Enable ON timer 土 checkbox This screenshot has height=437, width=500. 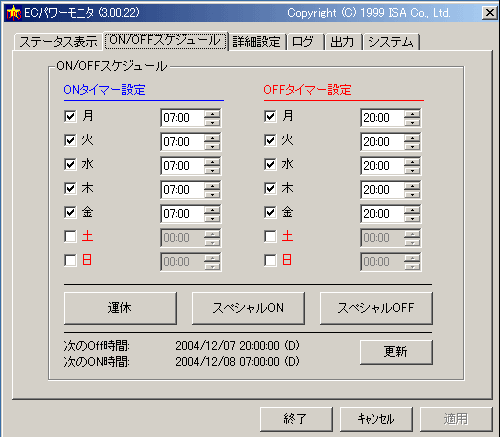click(x=70, y=236)
